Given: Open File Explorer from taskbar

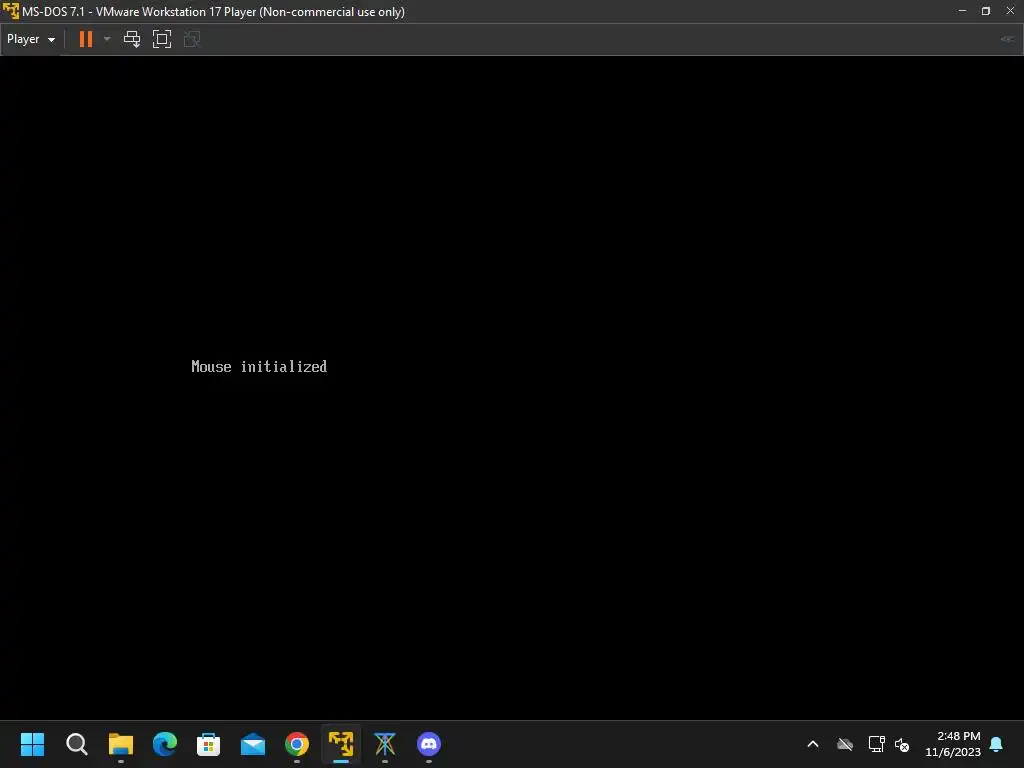Looking at the screenshot, I should [121, 744].
